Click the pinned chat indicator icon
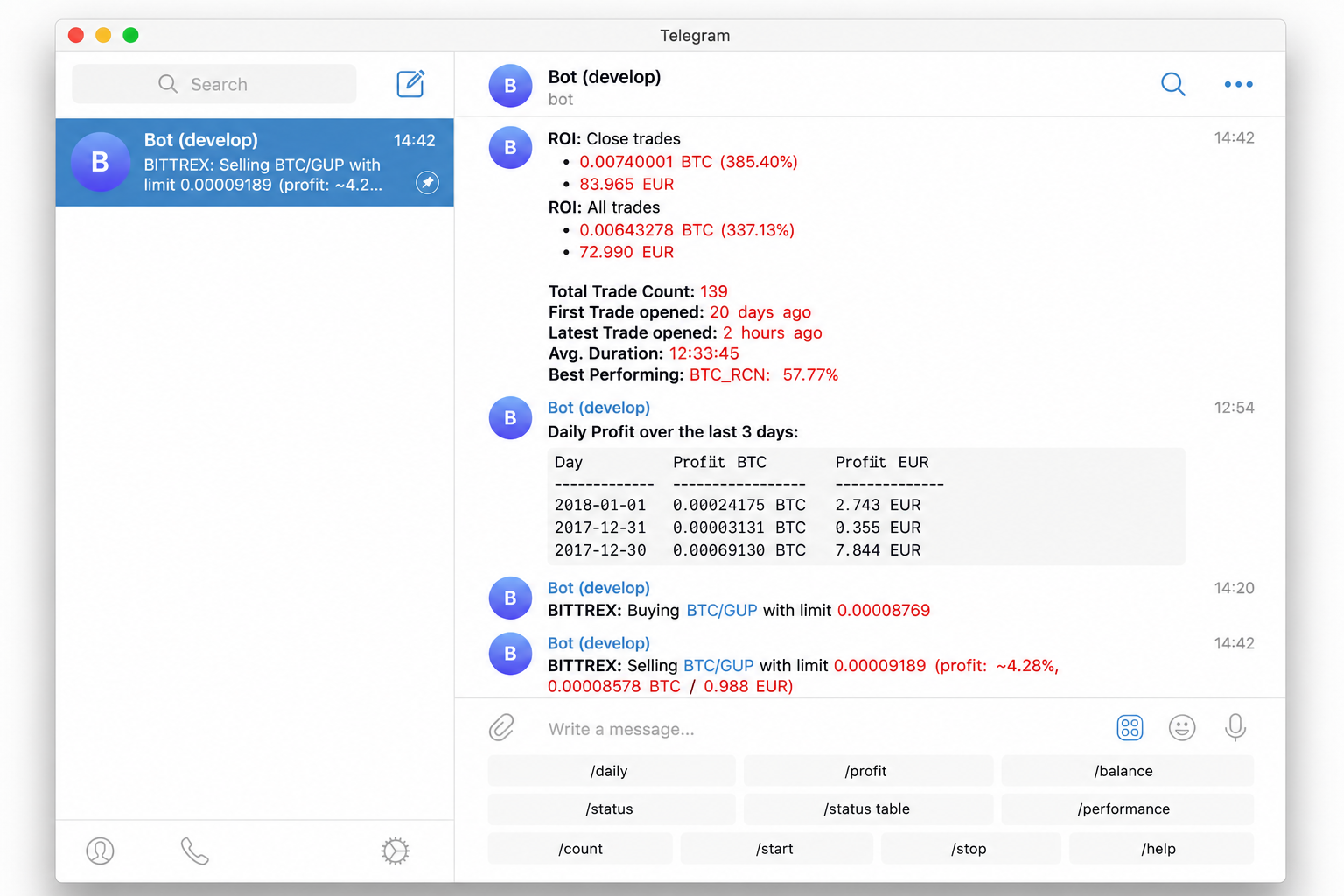The image size is (1344, 896). coord(427,182)
